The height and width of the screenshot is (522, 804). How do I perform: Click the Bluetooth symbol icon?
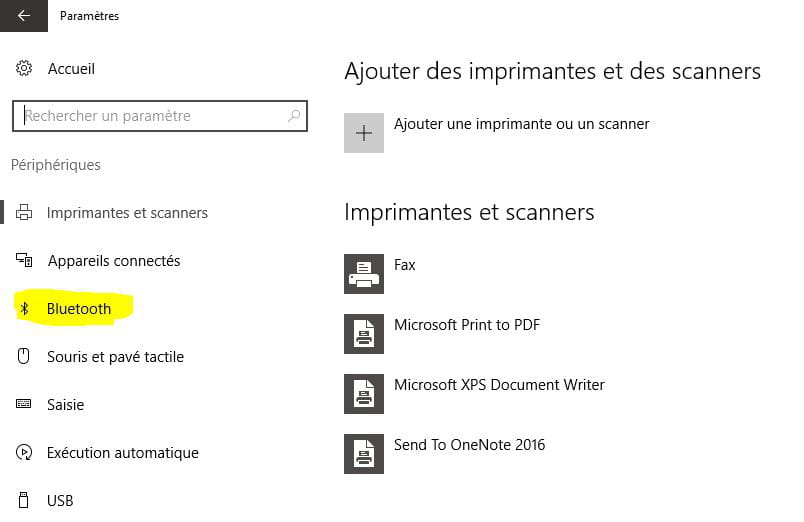(x=24, y=308)
